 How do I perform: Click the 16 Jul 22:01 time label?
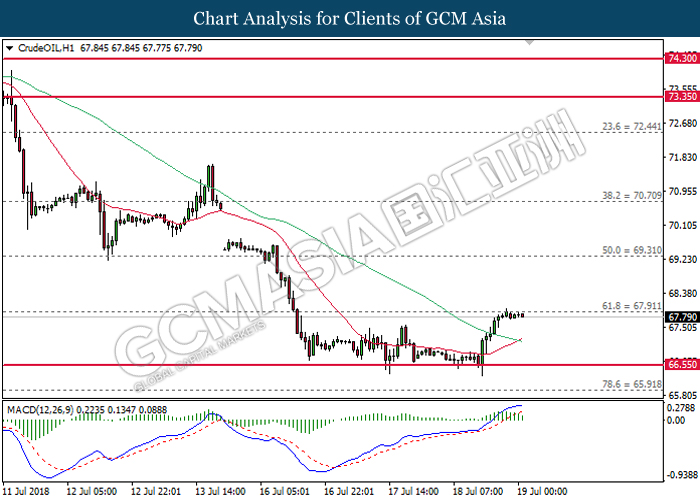pyautogui.click(x=349, y=492)
